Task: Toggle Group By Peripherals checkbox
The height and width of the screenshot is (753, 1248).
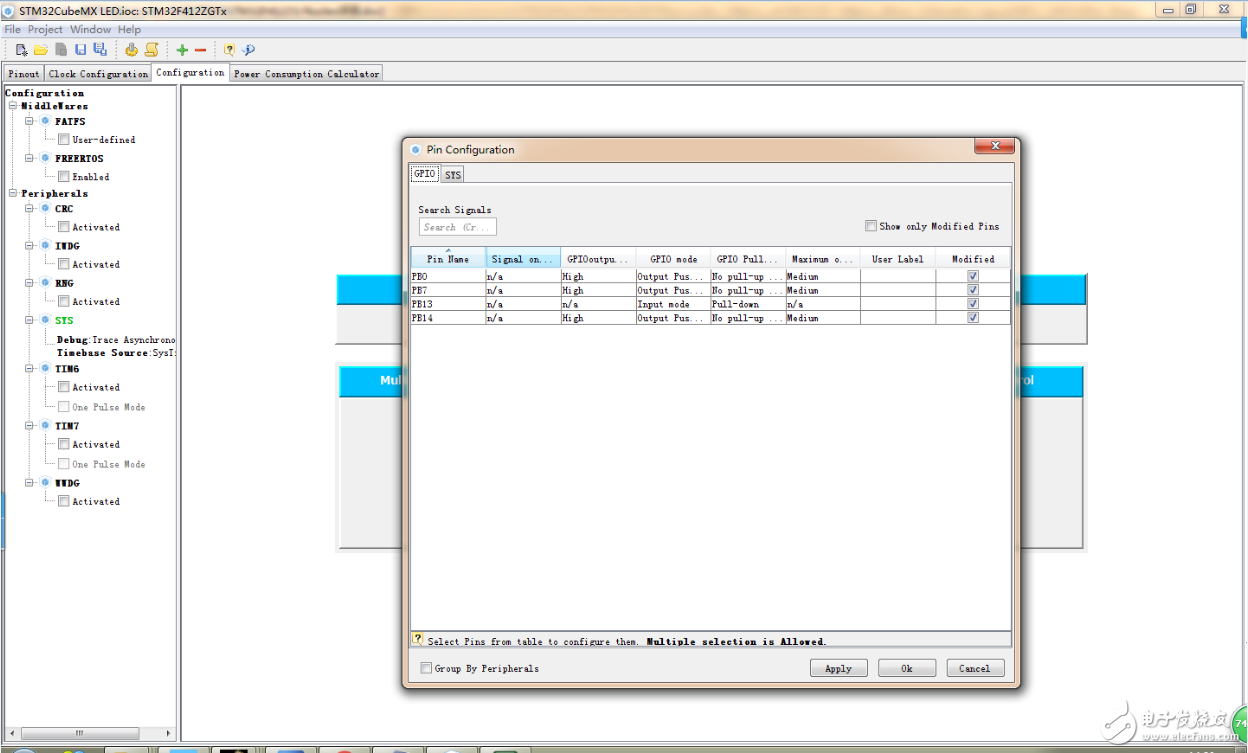Action: pyautogui.click(x=427, y=668)
